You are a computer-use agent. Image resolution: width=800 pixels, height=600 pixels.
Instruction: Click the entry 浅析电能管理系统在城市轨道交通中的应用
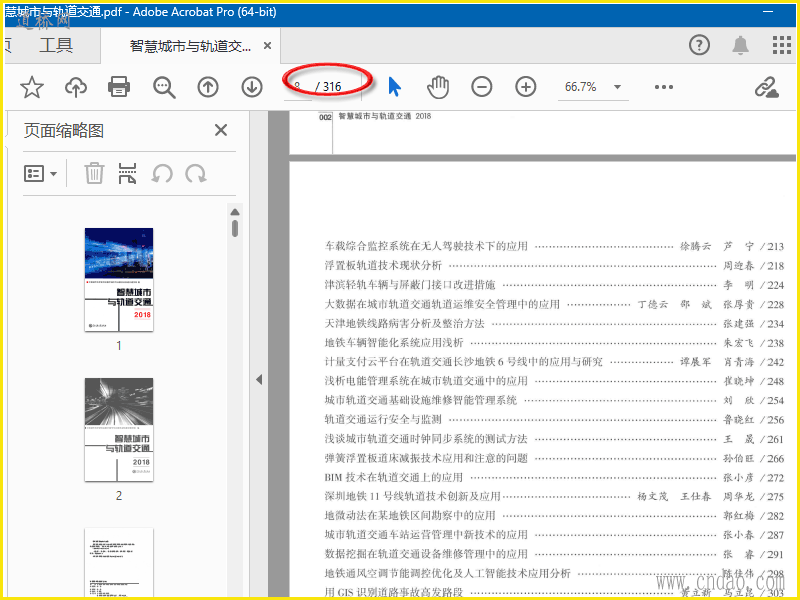pos(426,381)
